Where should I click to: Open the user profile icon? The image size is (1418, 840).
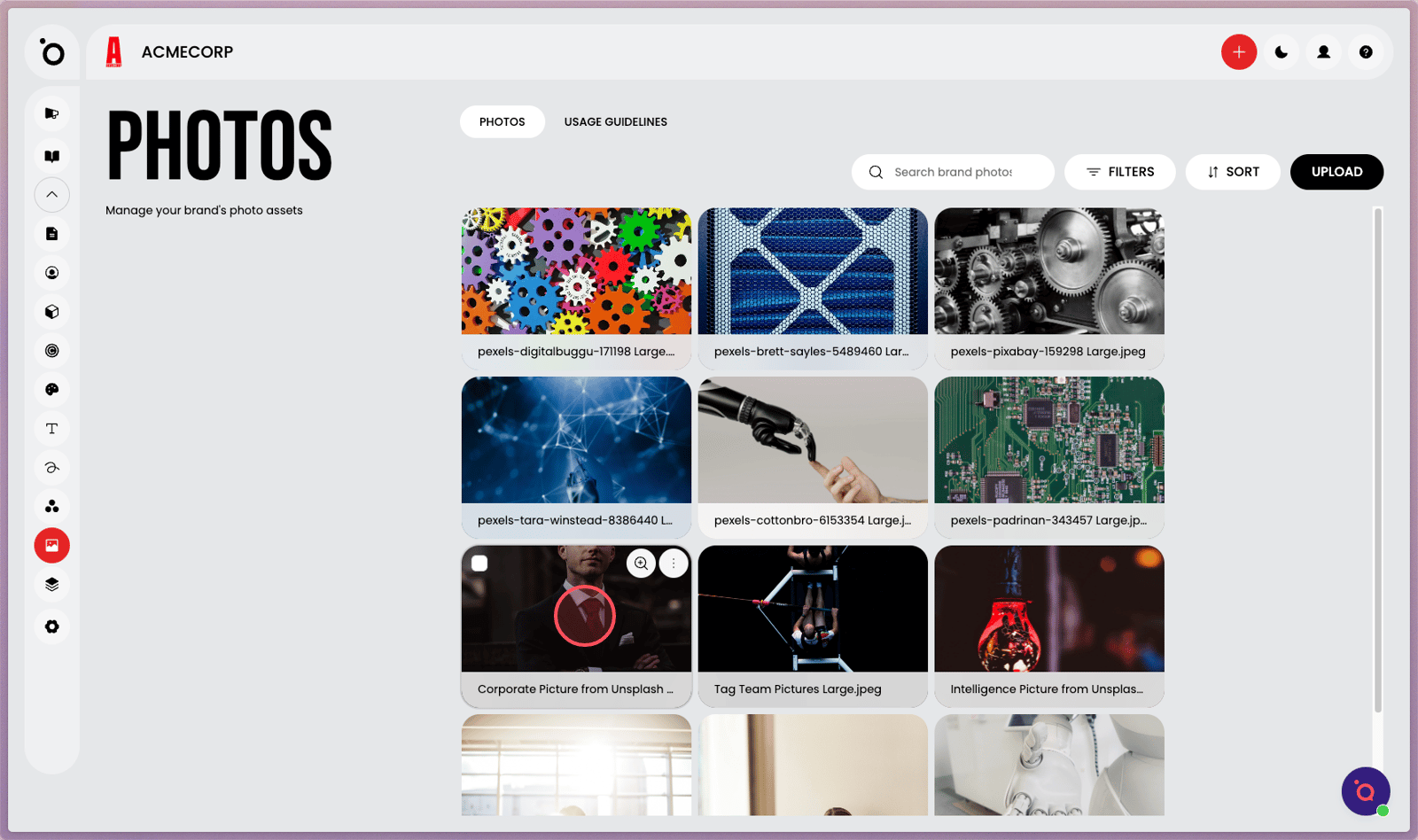pos(1324,52)
